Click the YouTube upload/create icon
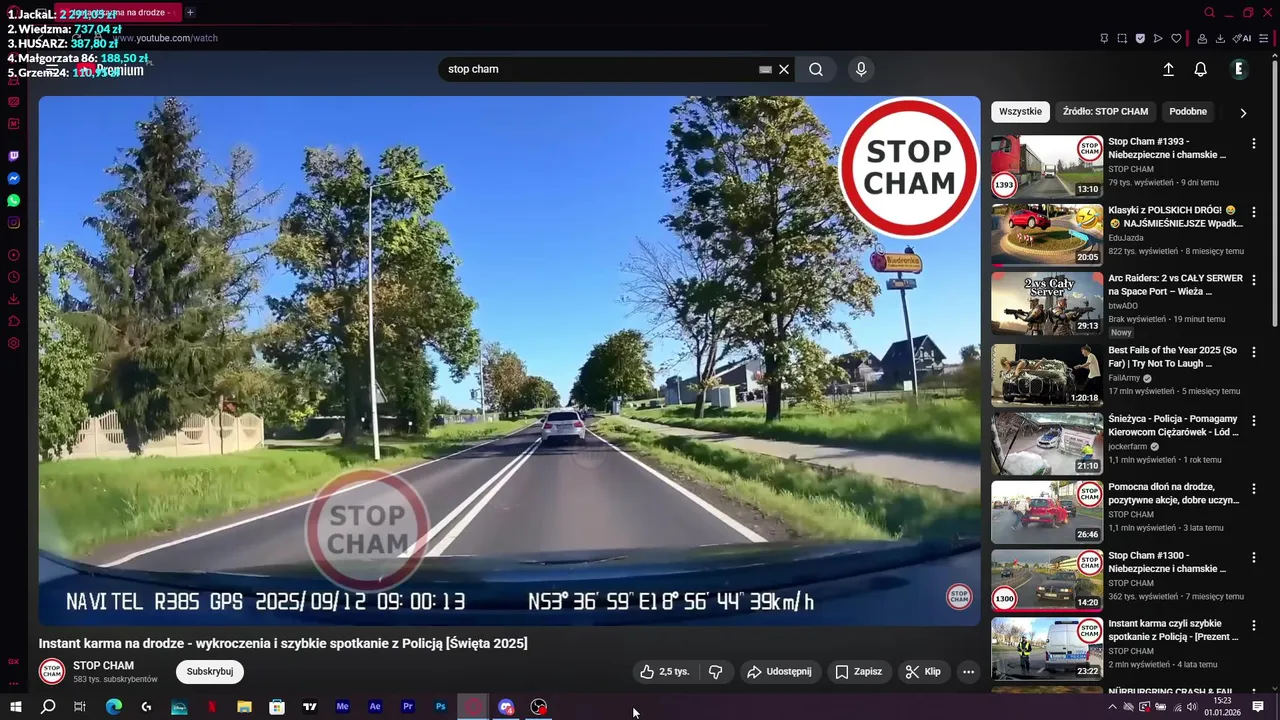Image resolution: width=1280 pixels, height=720 pixels. (1168, 69)
